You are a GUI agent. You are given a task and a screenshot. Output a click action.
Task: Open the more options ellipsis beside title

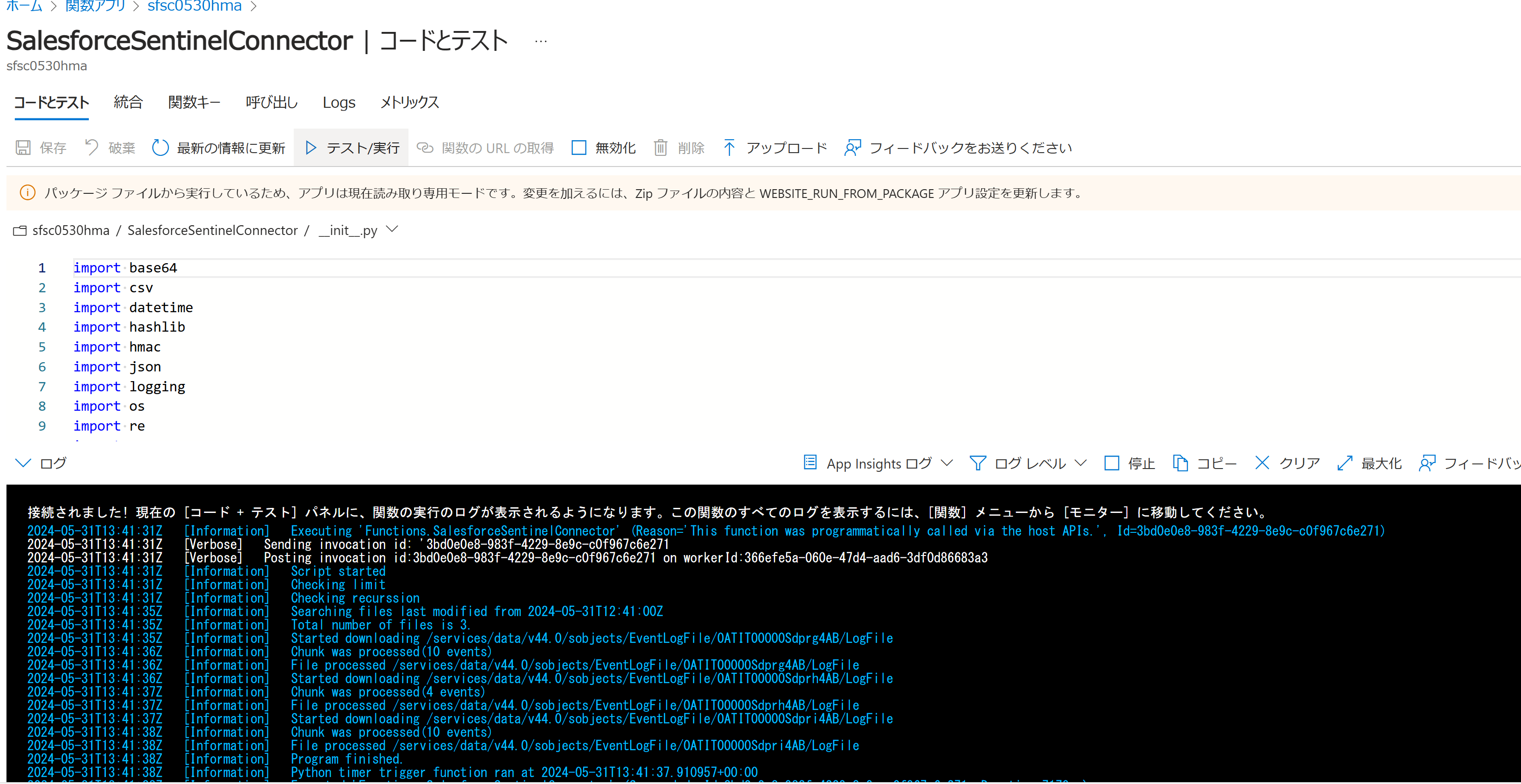click(x=541, y=42)
